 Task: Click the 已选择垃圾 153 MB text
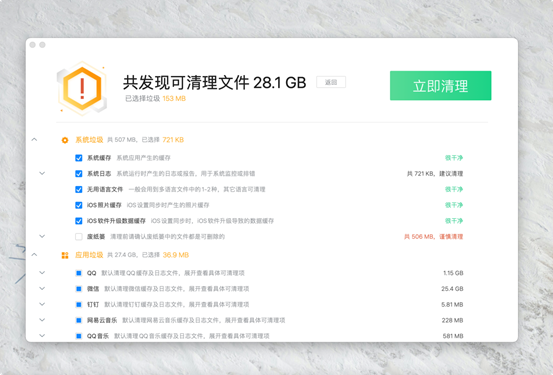click(x=156, y=99)
